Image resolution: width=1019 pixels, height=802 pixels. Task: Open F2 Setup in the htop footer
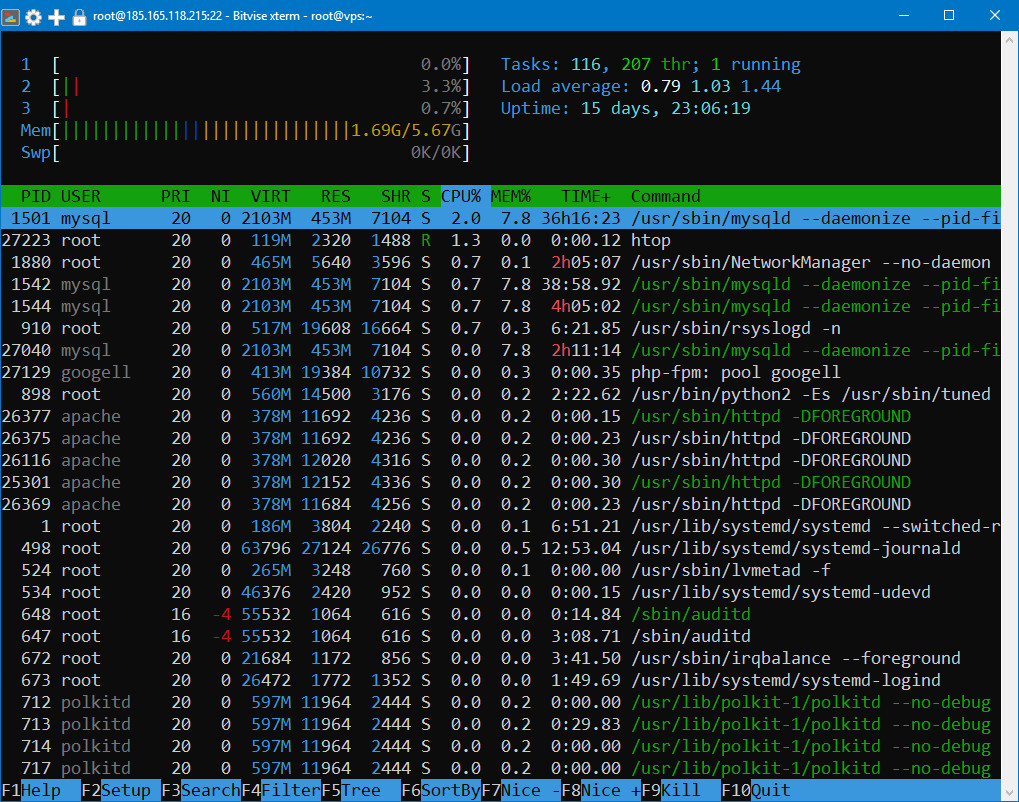click(126, 790)
